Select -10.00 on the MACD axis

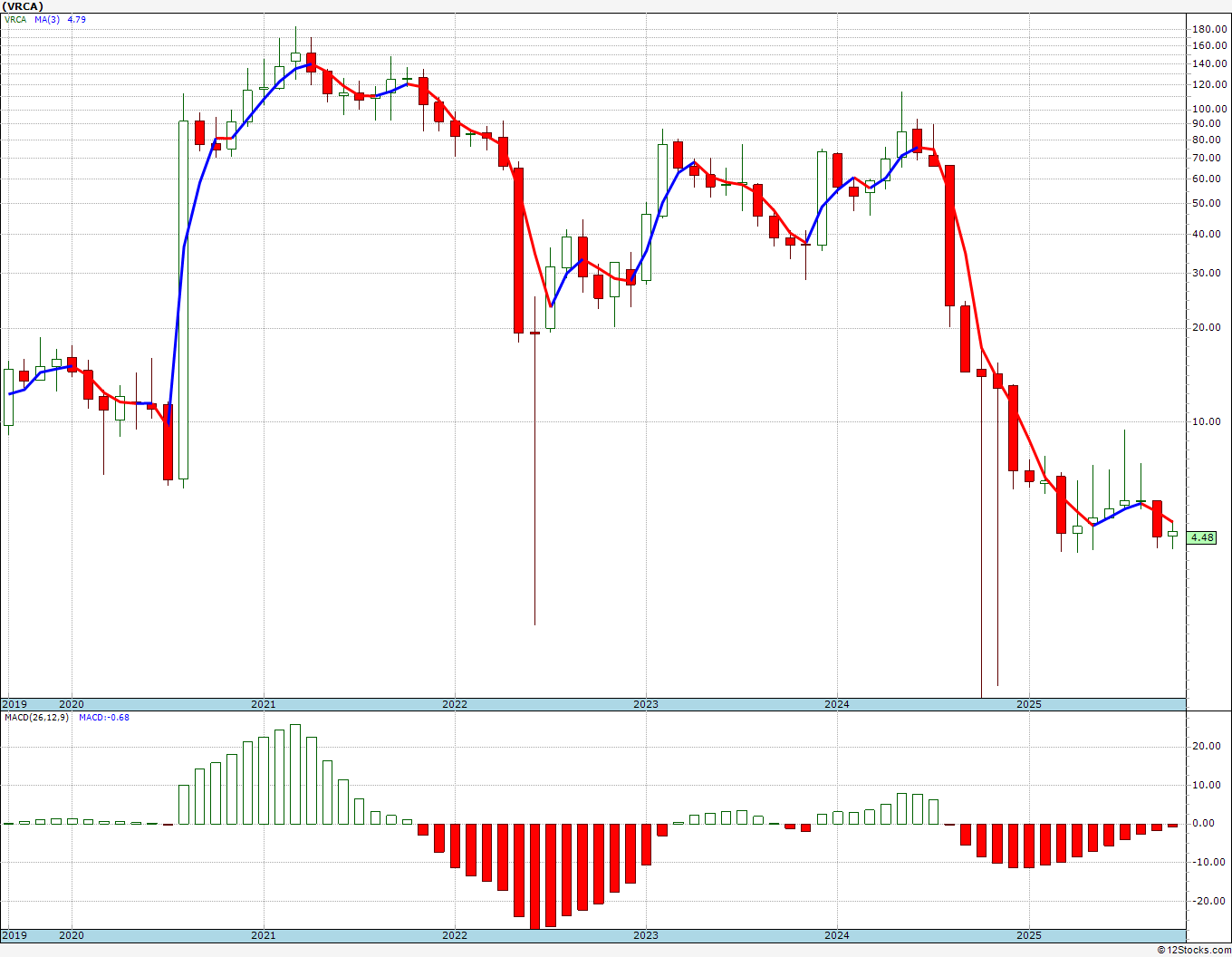pyautogui.click(x=1210, y=862)
